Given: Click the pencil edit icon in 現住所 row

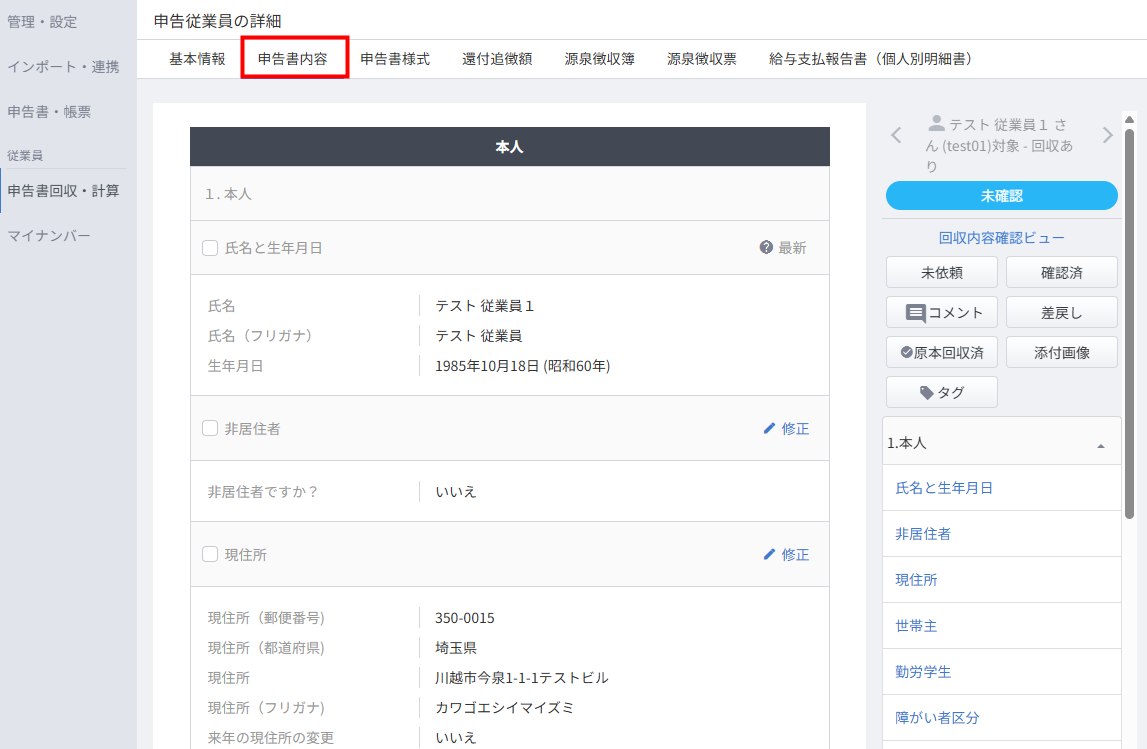Looking at the screenshot, I should 769,554.
